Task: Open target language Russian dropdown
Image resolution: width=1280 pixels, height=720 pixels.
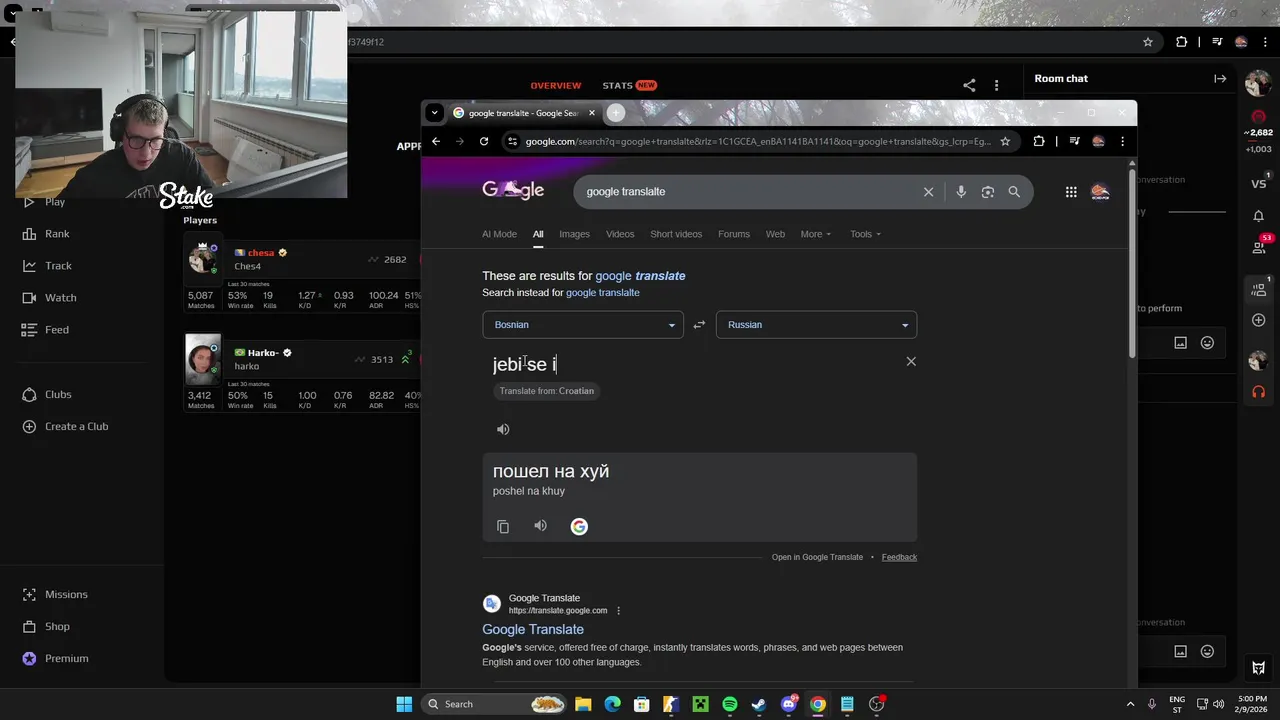Action: click(x=816, y=325)
